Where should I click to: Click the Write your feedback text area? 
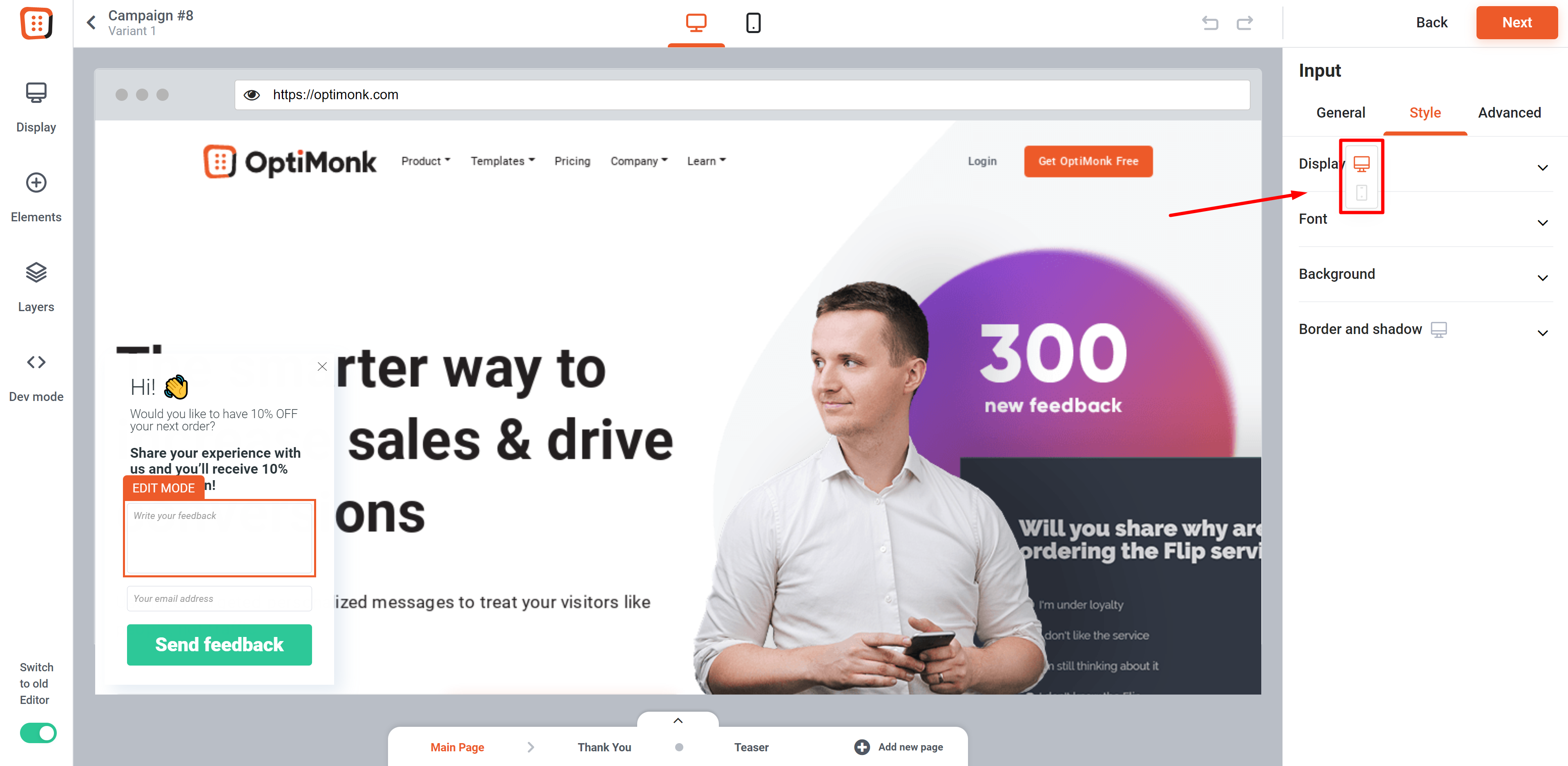click(219, 539)
